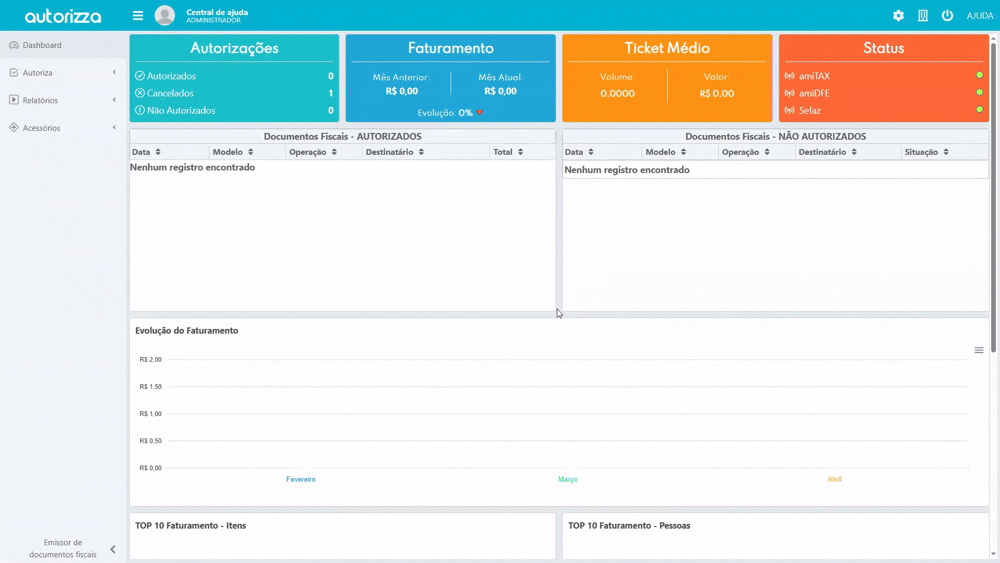The height and width of the screenshot is (563, 1000).
Task: Click the AJUDA help link
Action: pyautogui.click(x=979, y=16)
